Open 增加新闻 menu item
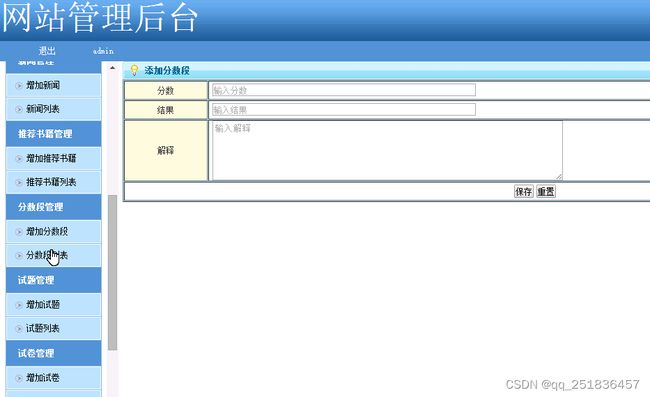The image size is (650, 397). pyautogui.click(x=53, y=85)
